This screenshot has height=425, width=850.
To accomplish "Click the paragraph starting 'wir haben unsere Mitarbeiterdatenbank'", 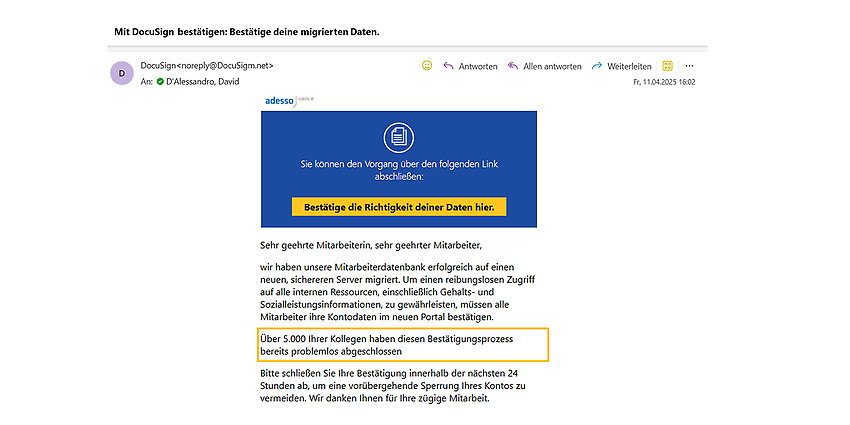I will [398, 292].
